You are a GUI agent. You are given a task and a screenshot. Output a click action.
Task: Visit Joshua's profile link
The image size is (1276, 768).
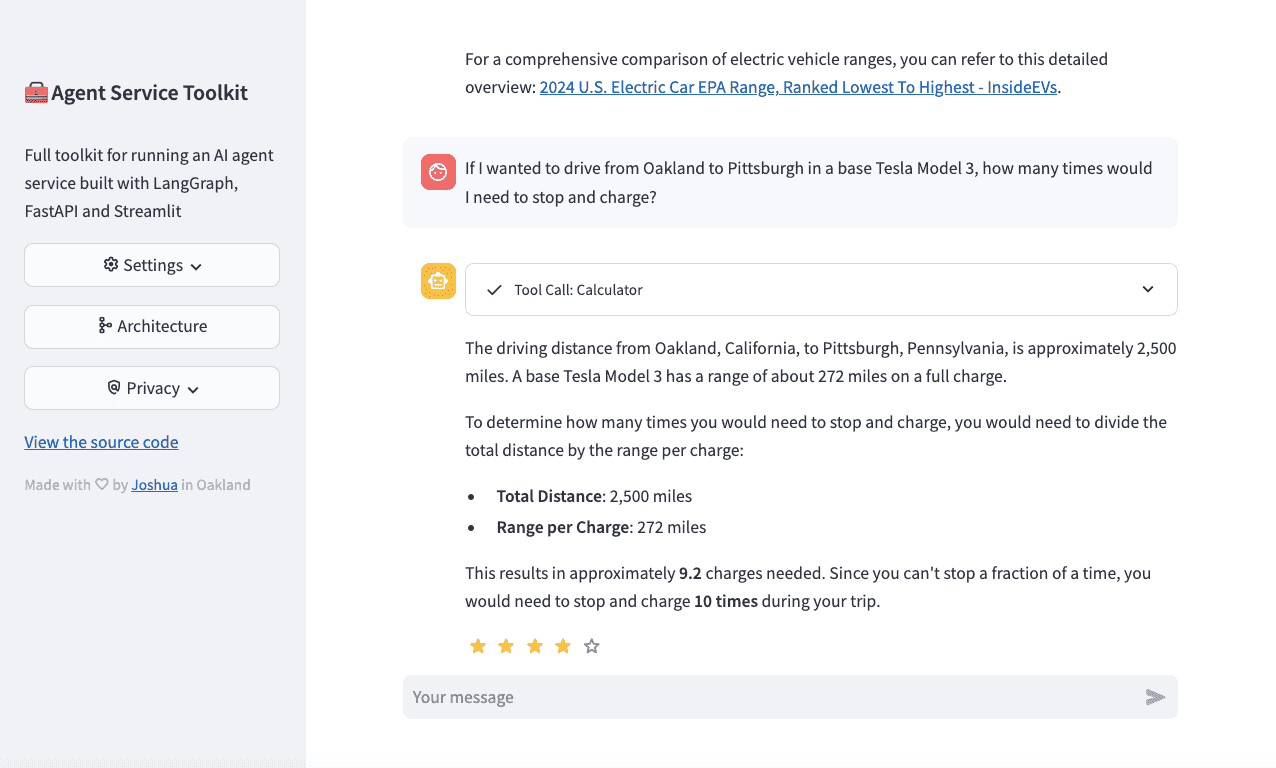[154, 485]
